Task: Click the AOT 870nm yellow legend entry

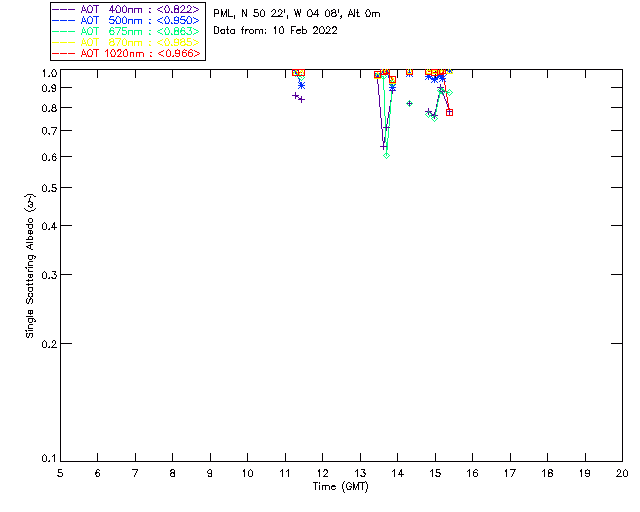Action: [126, 42]
